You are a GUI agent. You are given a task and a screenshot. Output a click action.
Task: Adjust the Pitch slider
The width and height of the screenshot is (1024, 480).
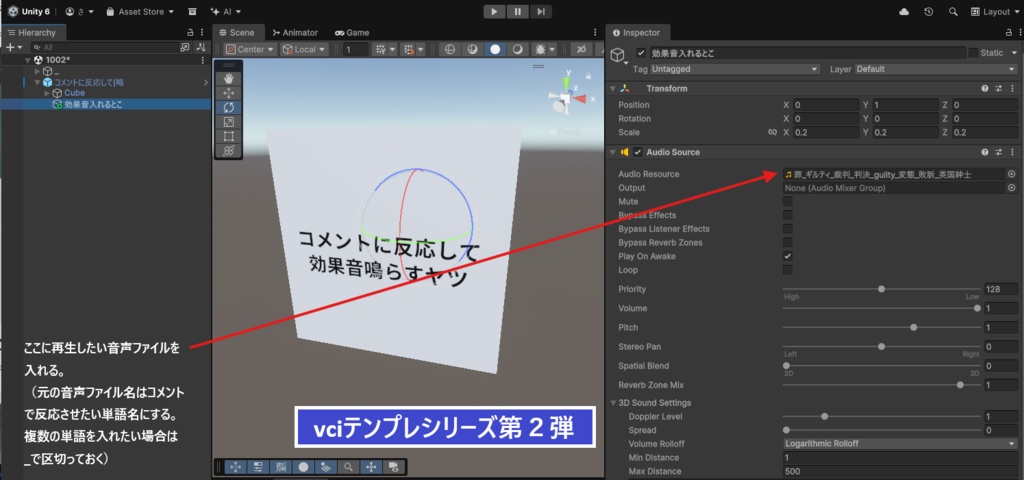pos(880,327)
